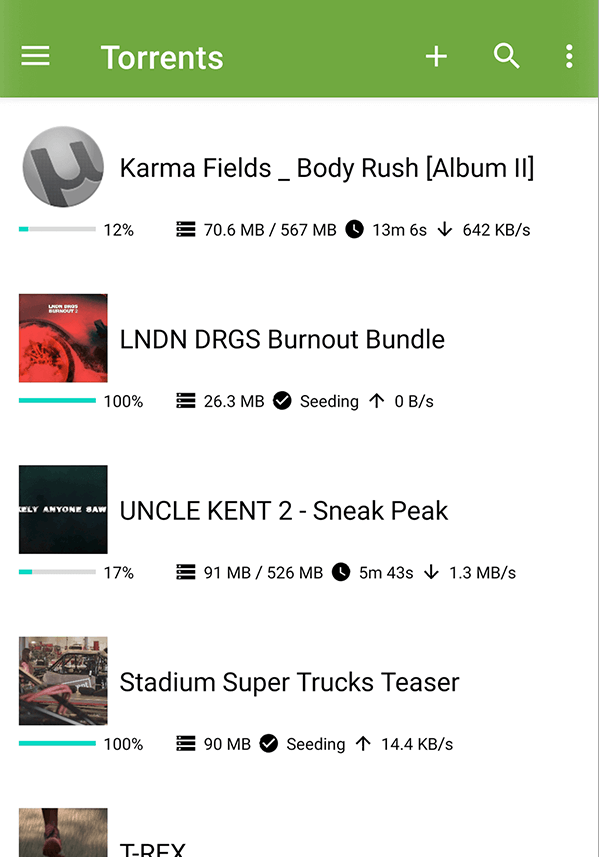Image resolution: width=601 pixels, height=857 pixels.
Task: Open UNCLE KENT 2 - Sneak Peak torrent
Action: 284,511
